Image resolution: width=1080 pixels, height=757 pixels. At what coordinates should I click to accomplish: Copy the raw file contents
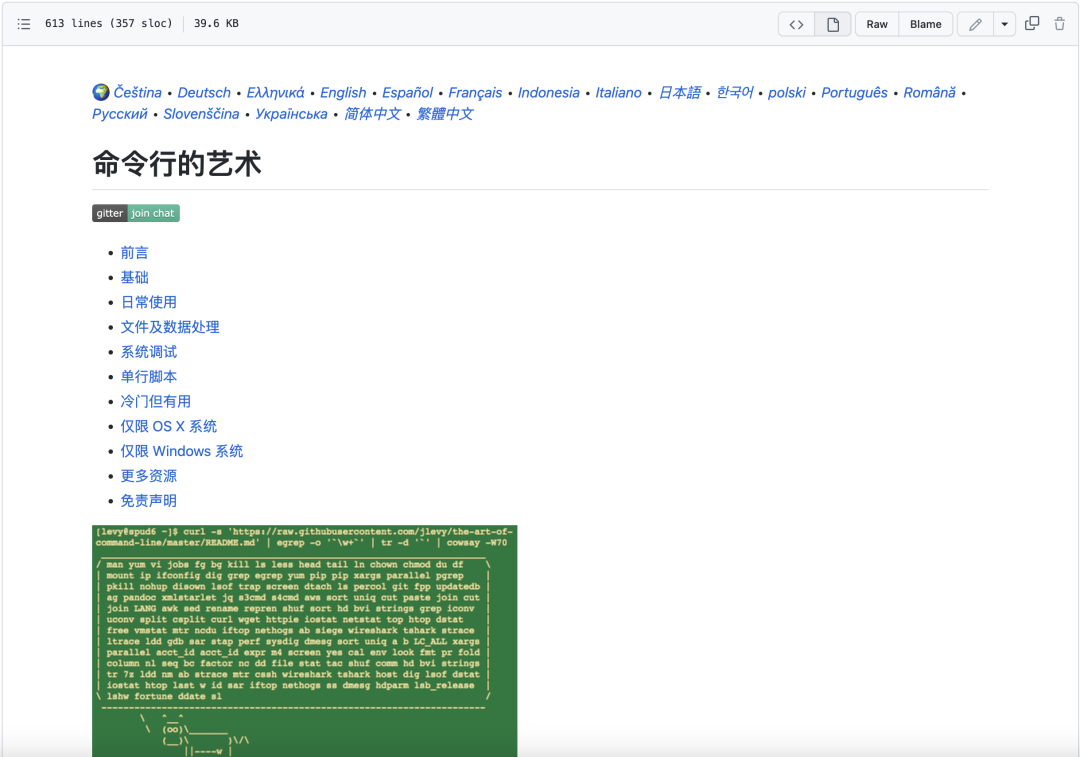point(1032,23)
